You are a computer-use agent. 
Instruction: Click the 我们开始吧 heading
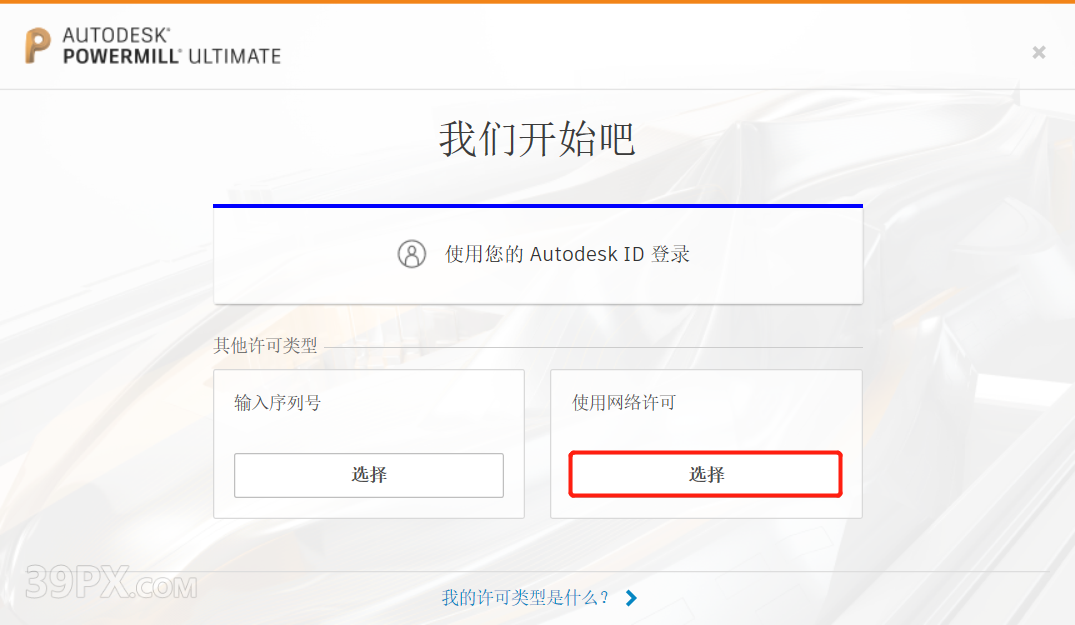[538, 139]
